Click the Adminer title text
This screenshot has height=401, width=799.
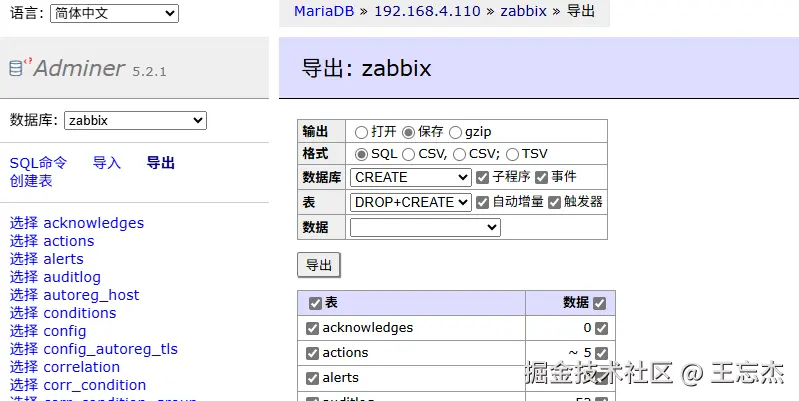pos(79,68)
